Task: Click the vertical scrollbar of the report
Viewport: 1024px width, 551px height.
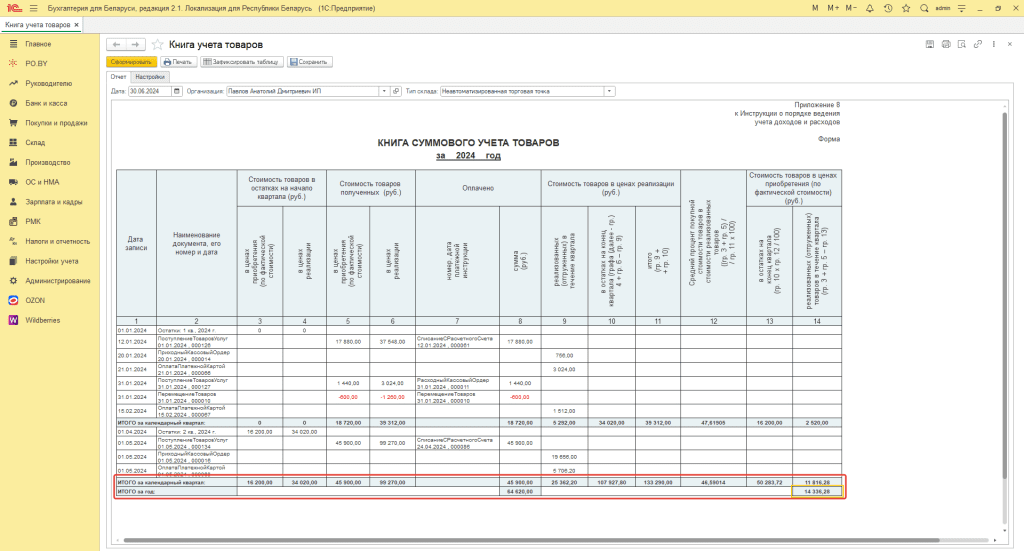Action: click(1004, 294)
